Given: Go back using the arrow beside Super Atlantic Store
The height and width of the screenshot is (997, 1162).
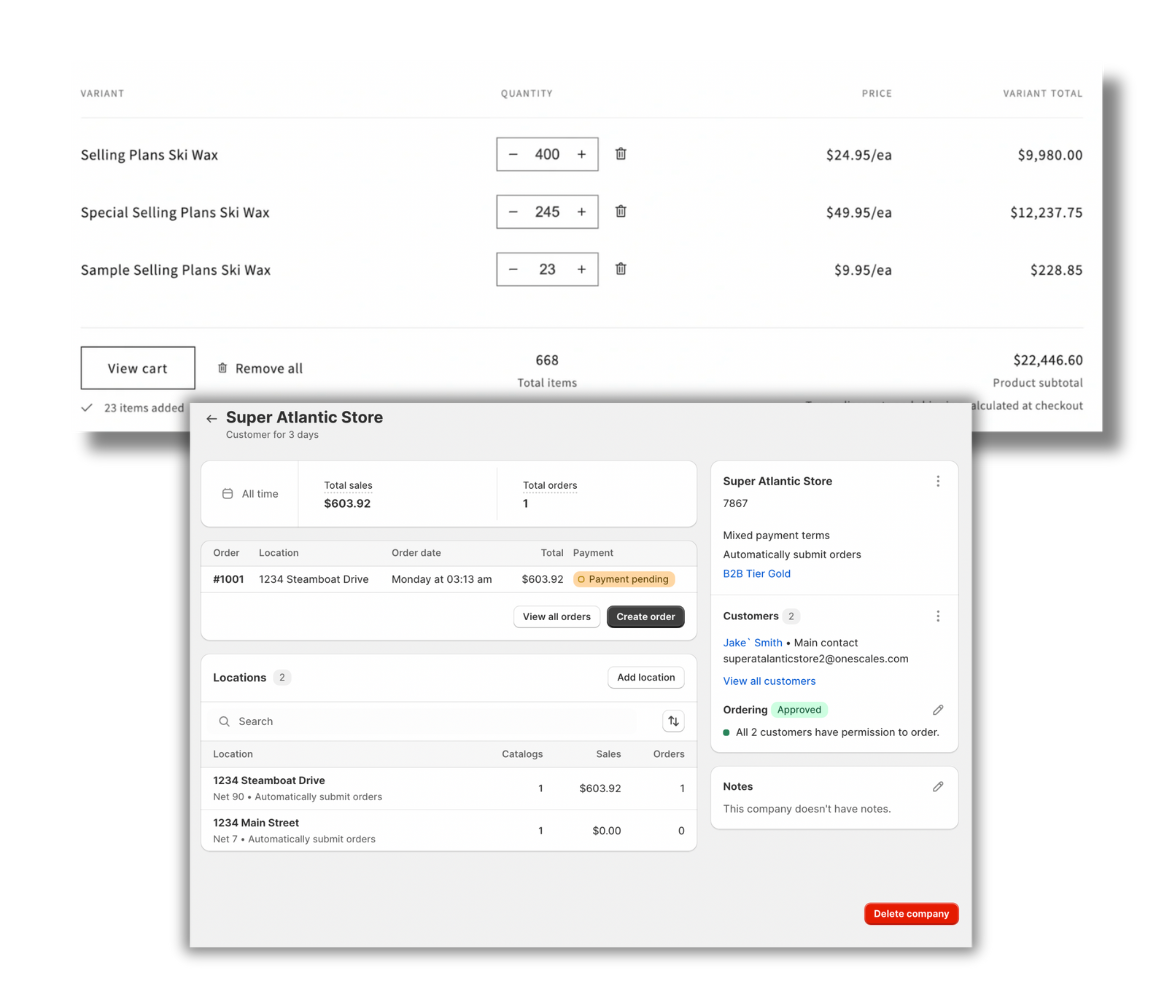Looking at the screenshot, I should pyautogui.click(x=211, y=419).
